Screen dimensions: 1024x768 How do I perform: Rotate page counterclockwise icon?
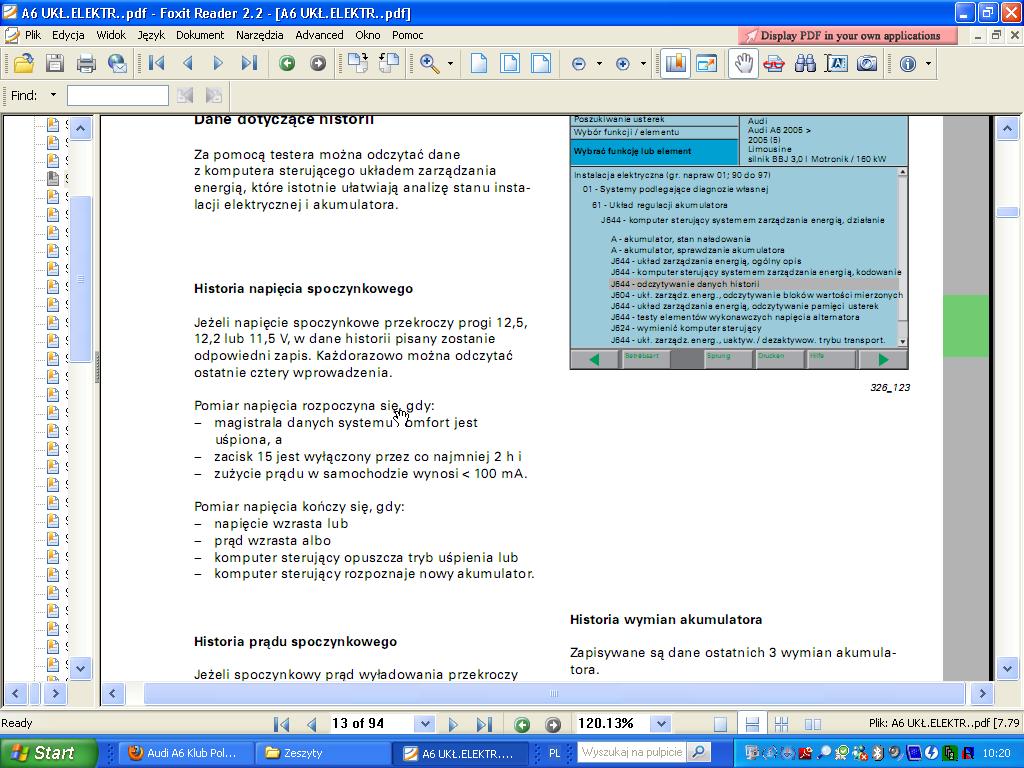click(x=389, y=63)
